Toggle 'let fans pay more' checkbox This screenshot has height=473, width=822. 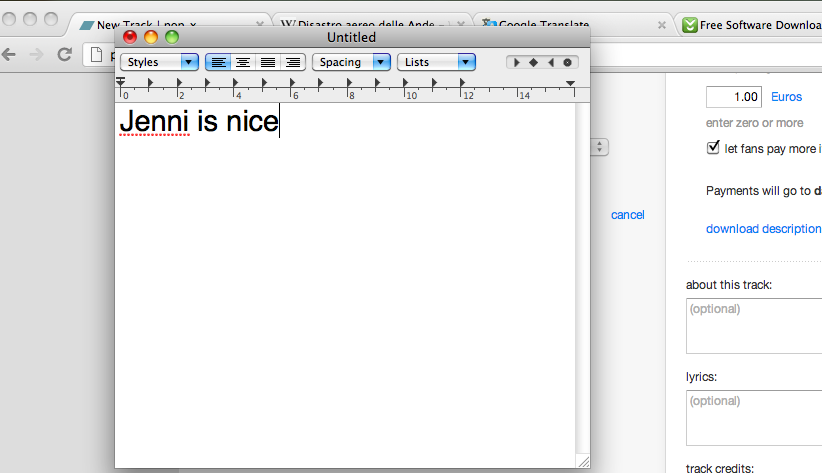pos(713,148)
